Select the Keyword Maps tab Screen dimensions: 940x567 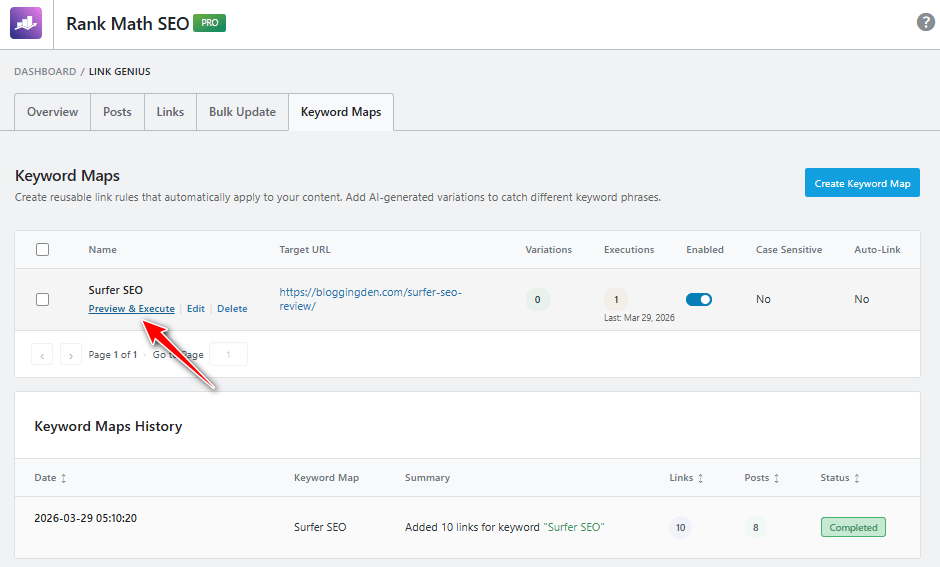point(341,112)
